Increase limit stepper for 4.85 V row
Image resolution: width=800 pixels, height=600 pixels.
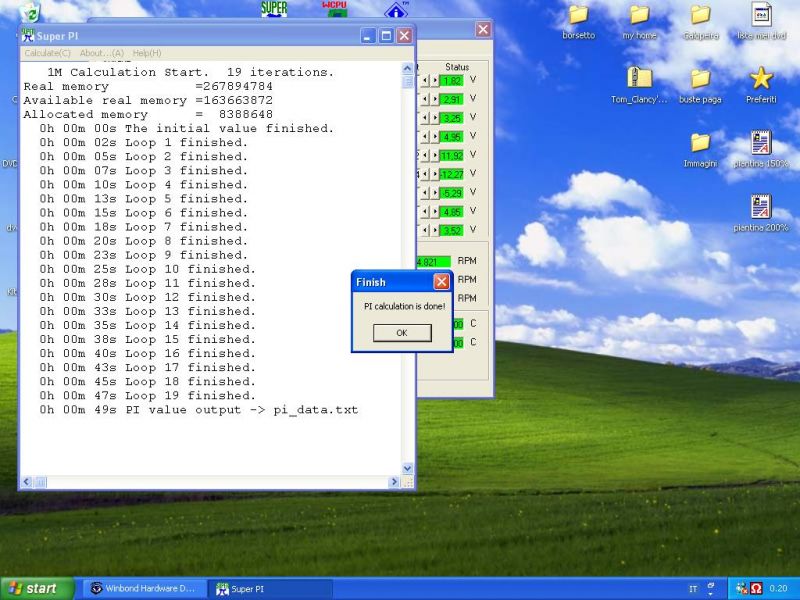(435, 212)
